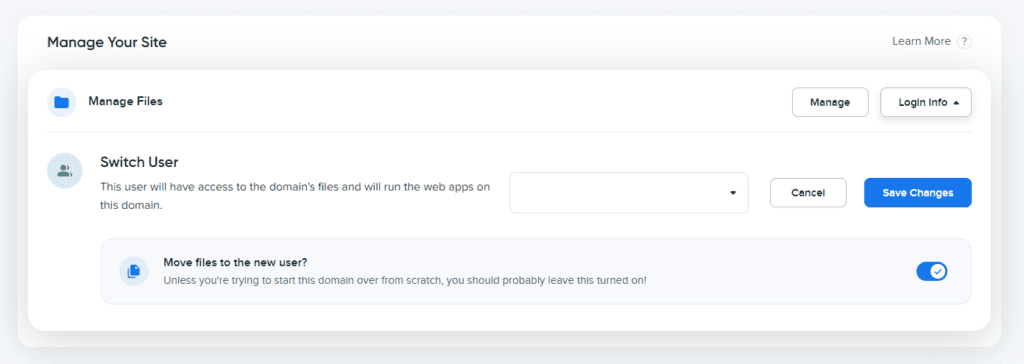1024x364 pixels.
Task: Click the Switch User people icon
Action: 65,171
